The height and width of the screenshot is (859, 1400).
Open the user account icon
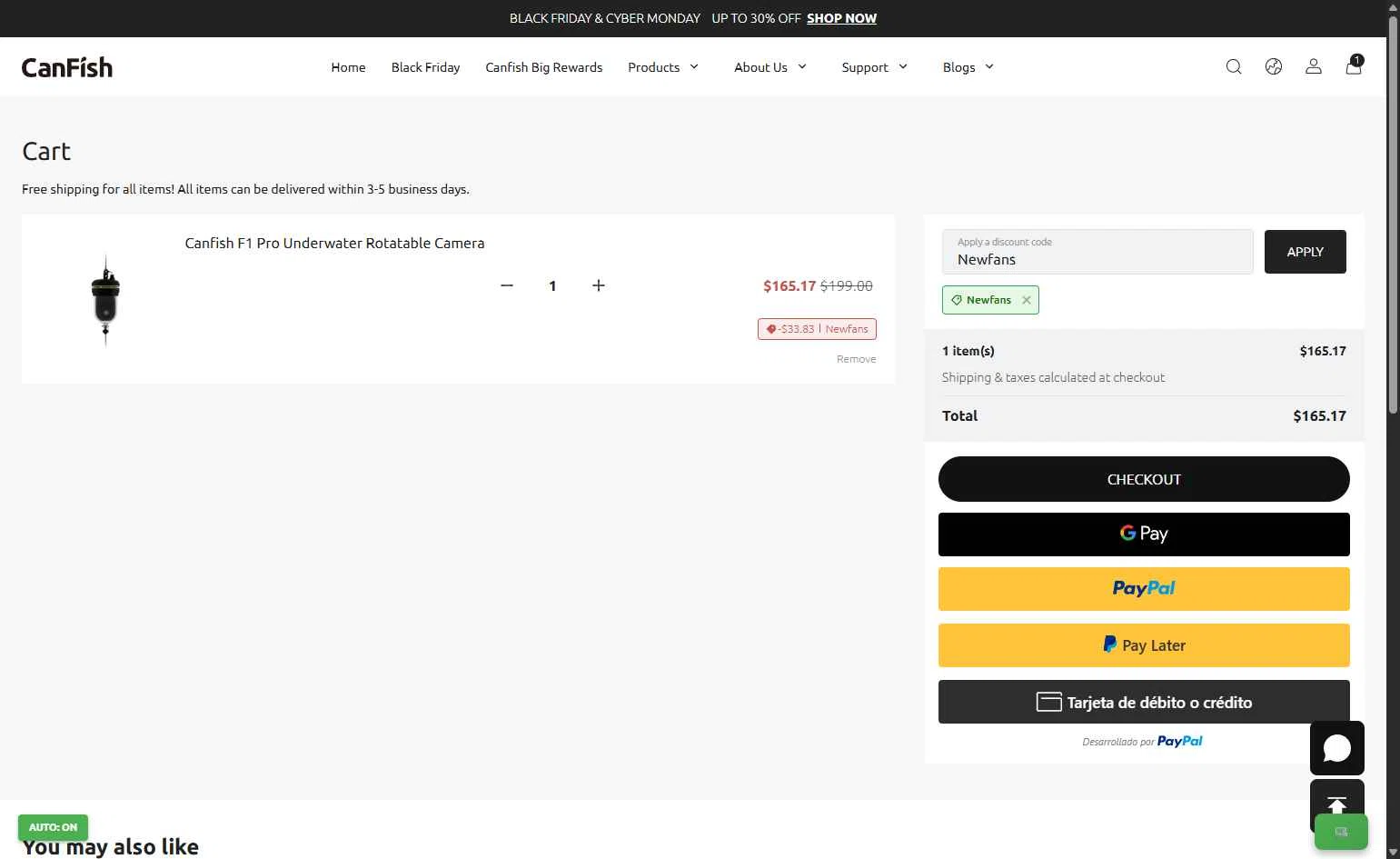(x=1314, y=66)
